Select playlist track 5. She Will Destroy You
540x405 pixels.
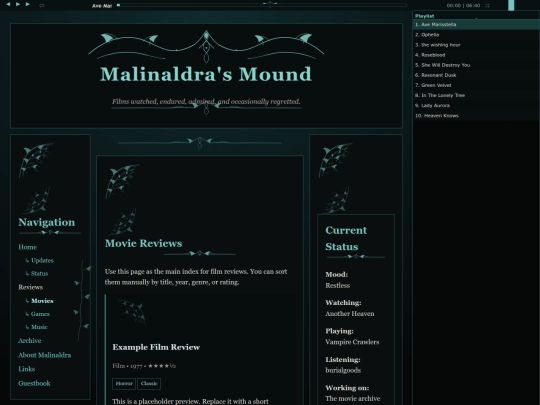pyautogui.click(x=476, y=65)
